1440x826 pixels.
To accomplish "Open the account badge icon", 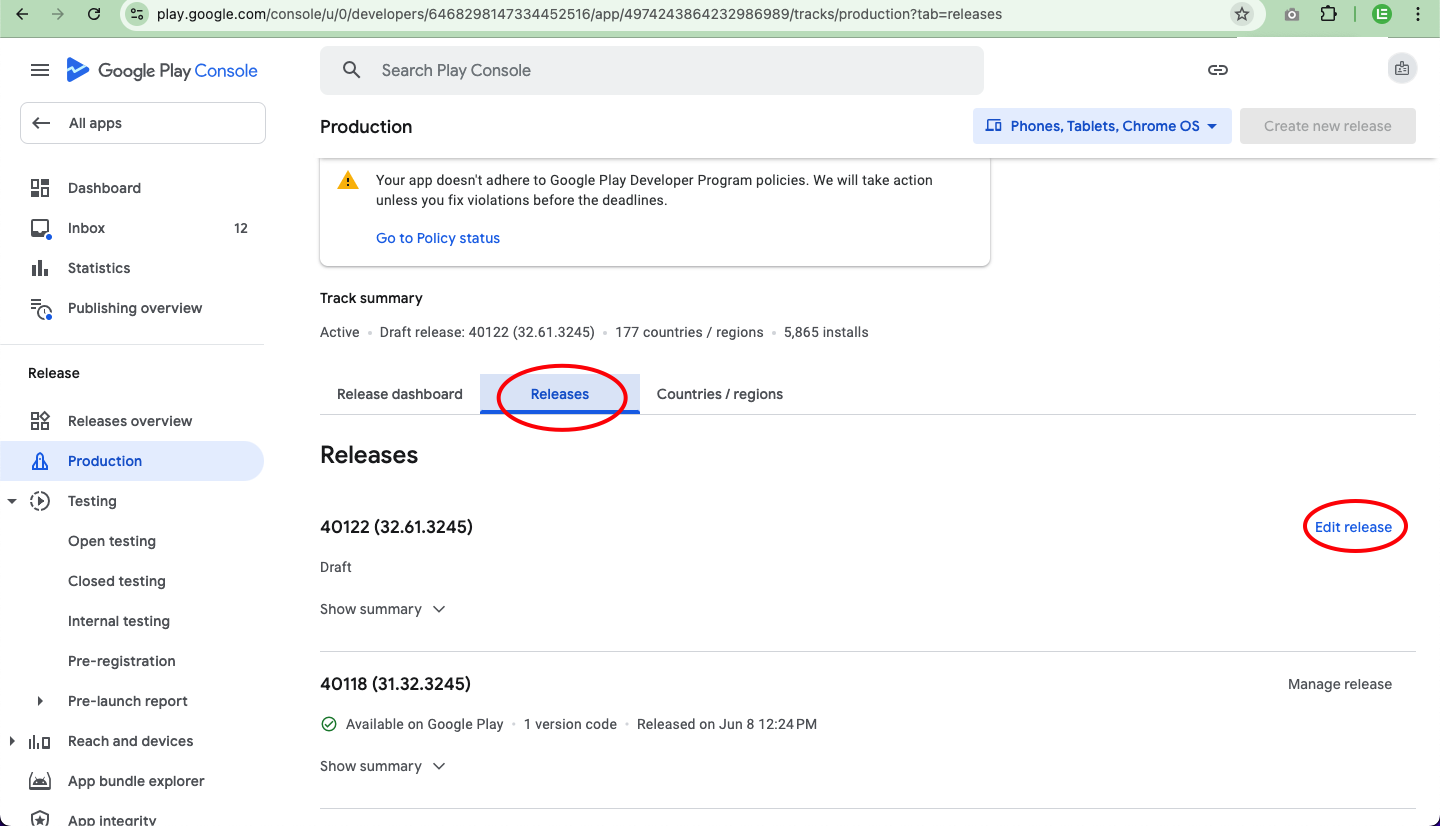I will 1401,69.
